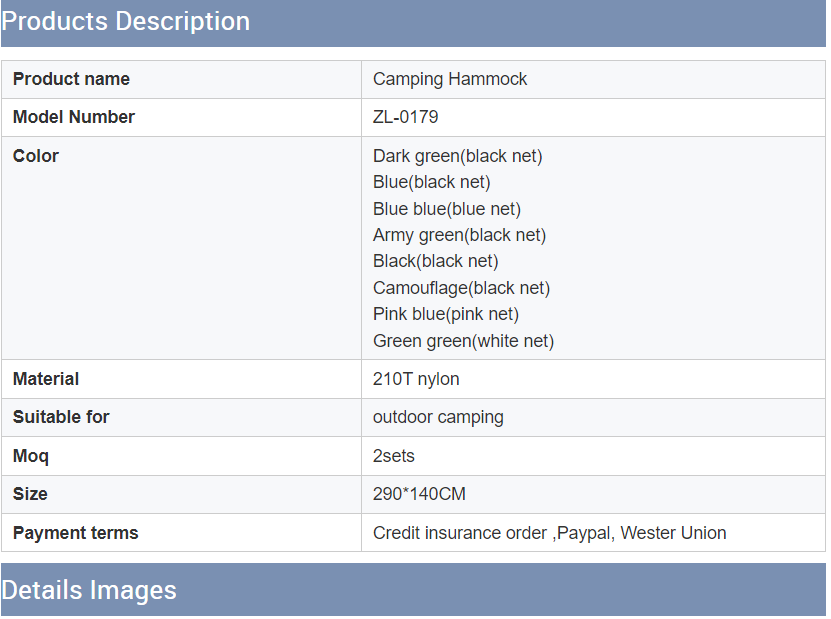
Task: Click the Color row label
Action: (x=36, y=156)
